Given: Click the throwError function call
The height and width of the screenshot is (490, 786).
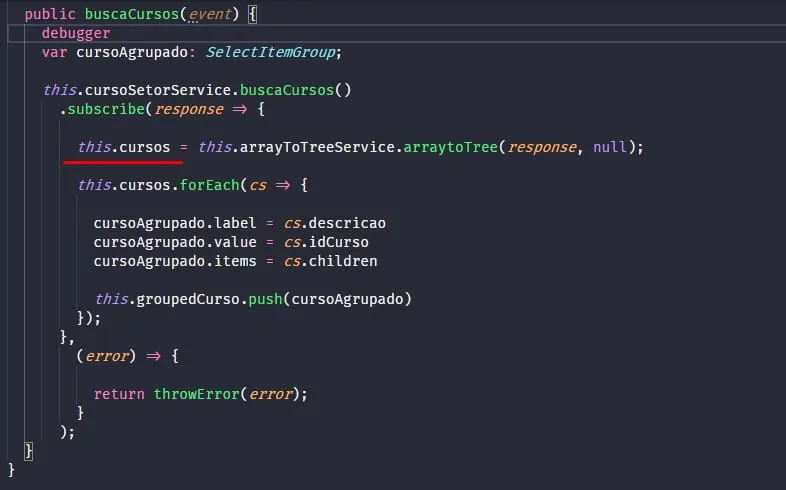Looking at the screenshot, I should coord(196,394).
